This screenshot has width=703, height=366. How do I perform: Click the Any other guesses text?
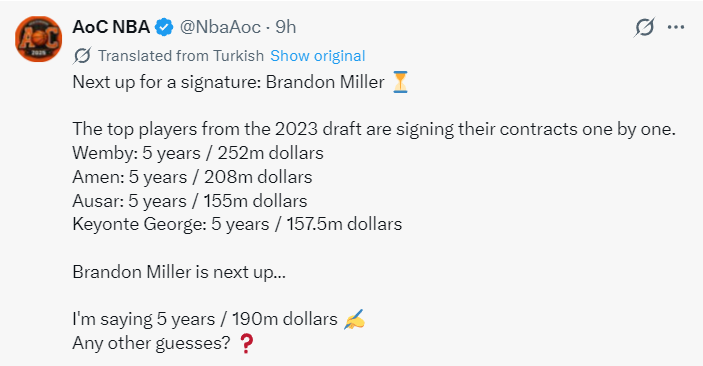click(152, 344)
